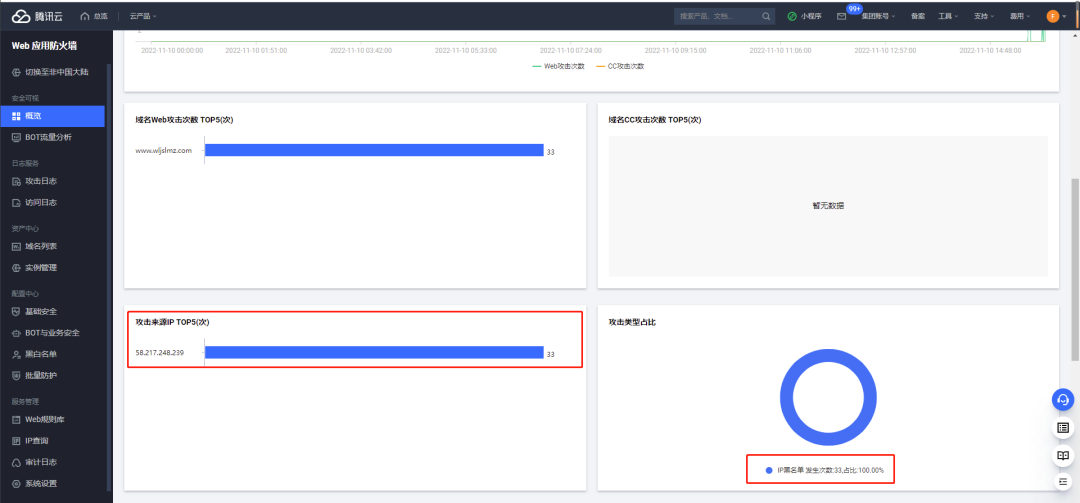The width and height of the screenshot is (1080, 503).
Task: Click the 系统设置 gear icon
Action: pos(17,484)
